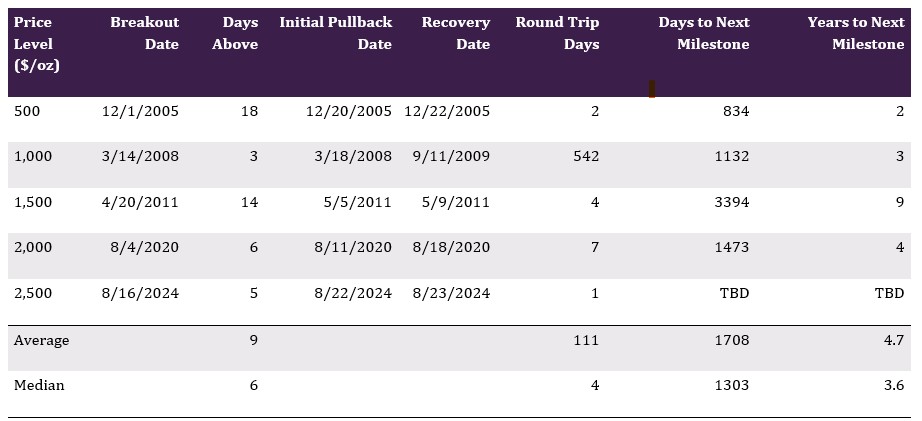Click the 542 round trip days cell
922x421 pixels.
point(584,156)
